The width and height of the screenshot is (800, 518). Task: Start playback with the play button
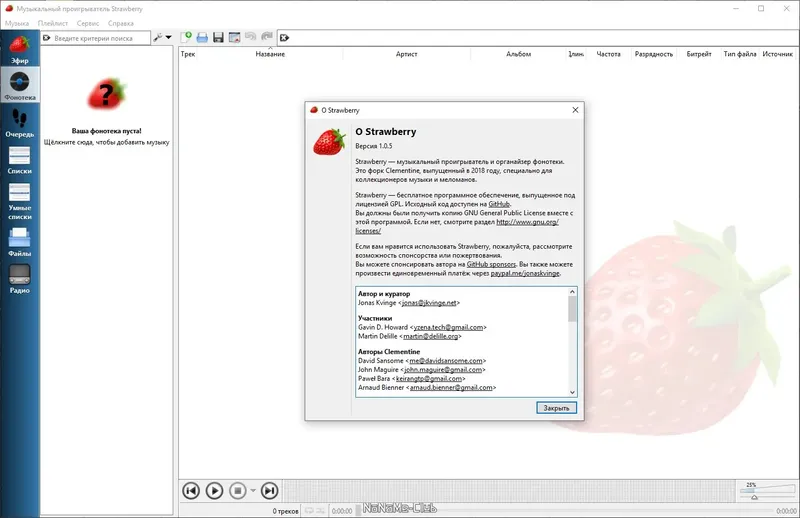[214, 491]
